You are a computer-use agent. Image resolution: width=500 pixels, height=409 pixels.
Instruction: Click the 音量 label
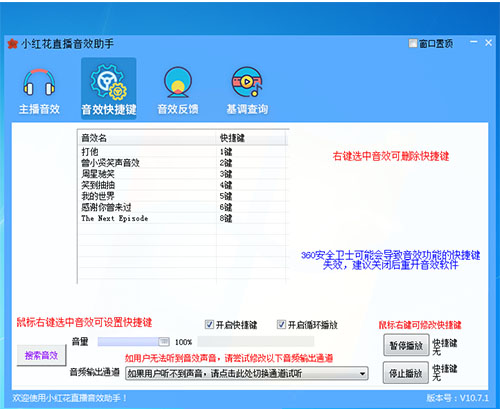80,342
